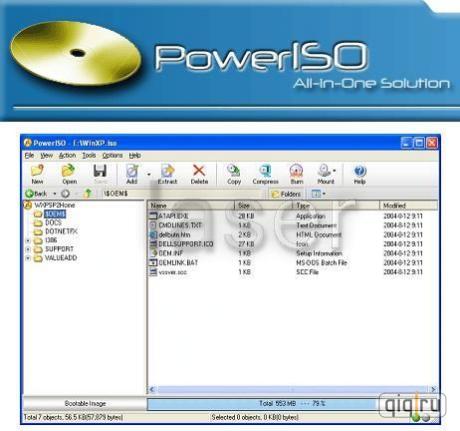Screen dimensions: 460x431
Task: Expand the I386 folder tree node
Action: coord(28,240)
